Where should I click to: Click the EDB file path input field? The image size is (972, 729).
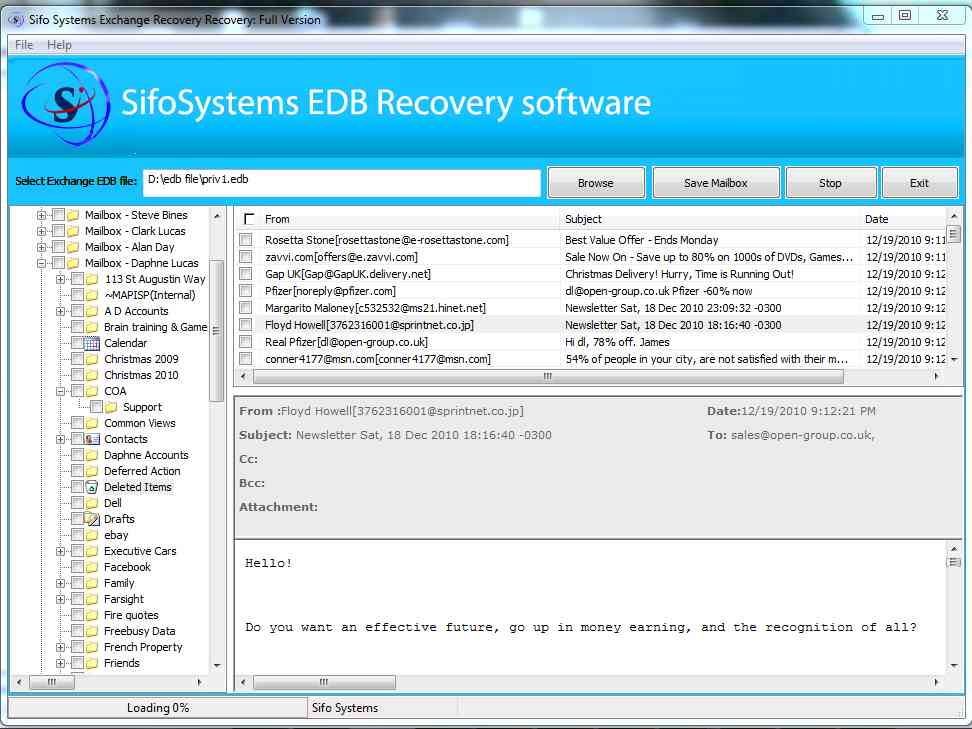(342, 183)
